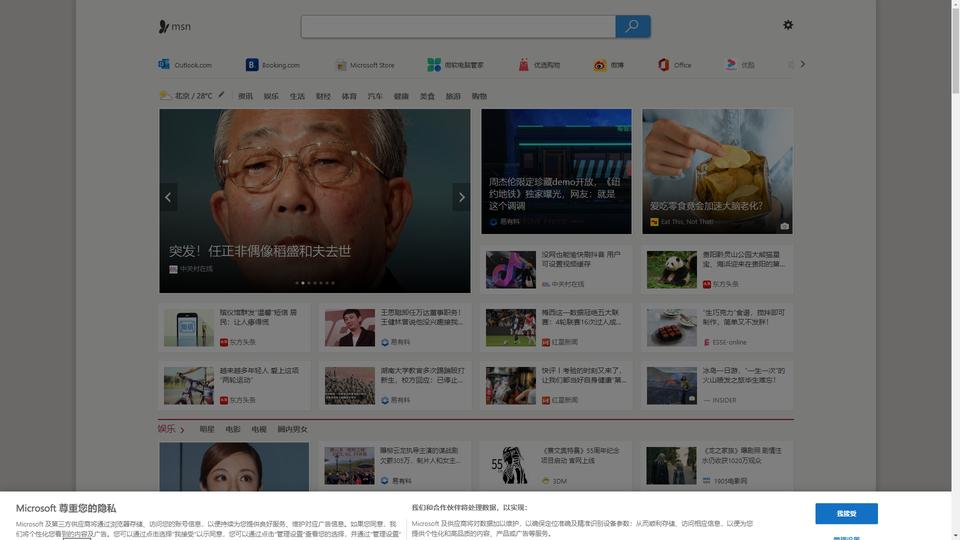Screen dimensions: 960x540
Task: Open the snack food brain aging story
Action: click(717, 171)
